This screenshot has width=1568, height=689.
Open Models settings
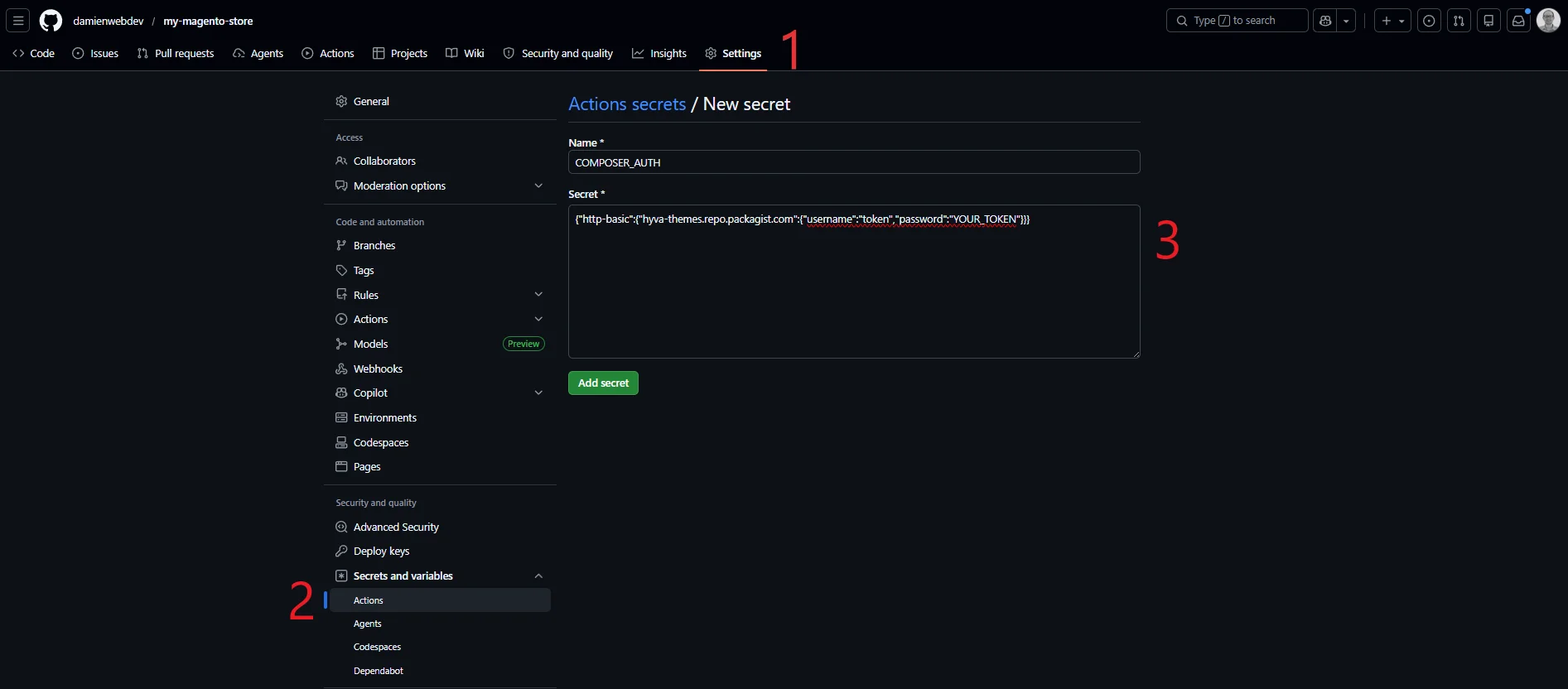click(440, 344)
